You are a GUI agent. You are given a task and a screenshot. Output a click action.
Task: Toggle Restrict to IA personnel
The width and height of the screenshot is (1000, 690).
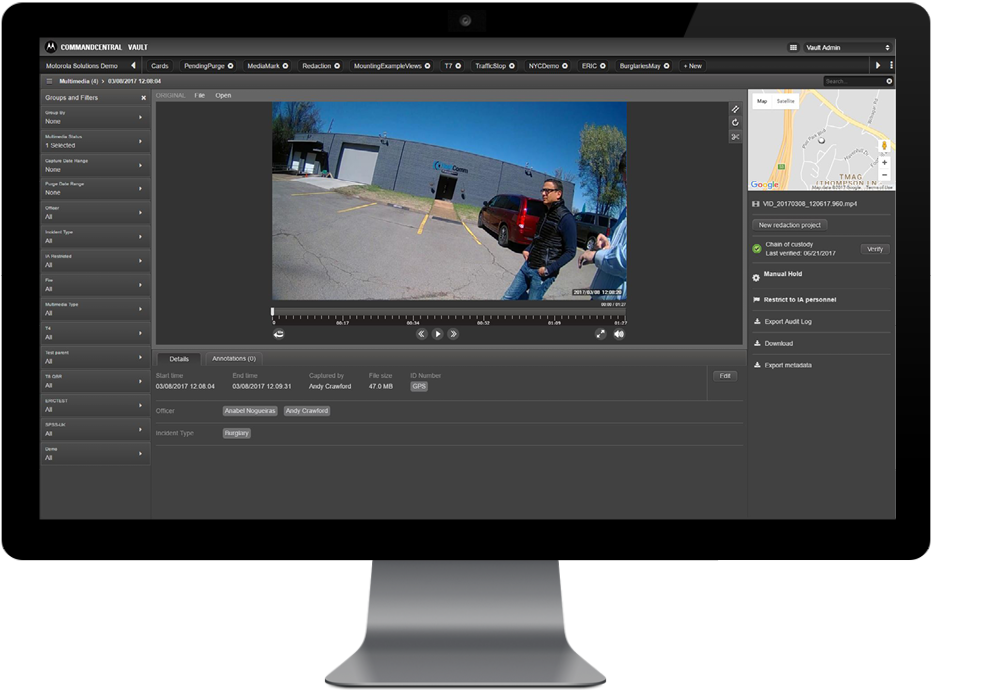pyautogui.click(x=799, y=299)
